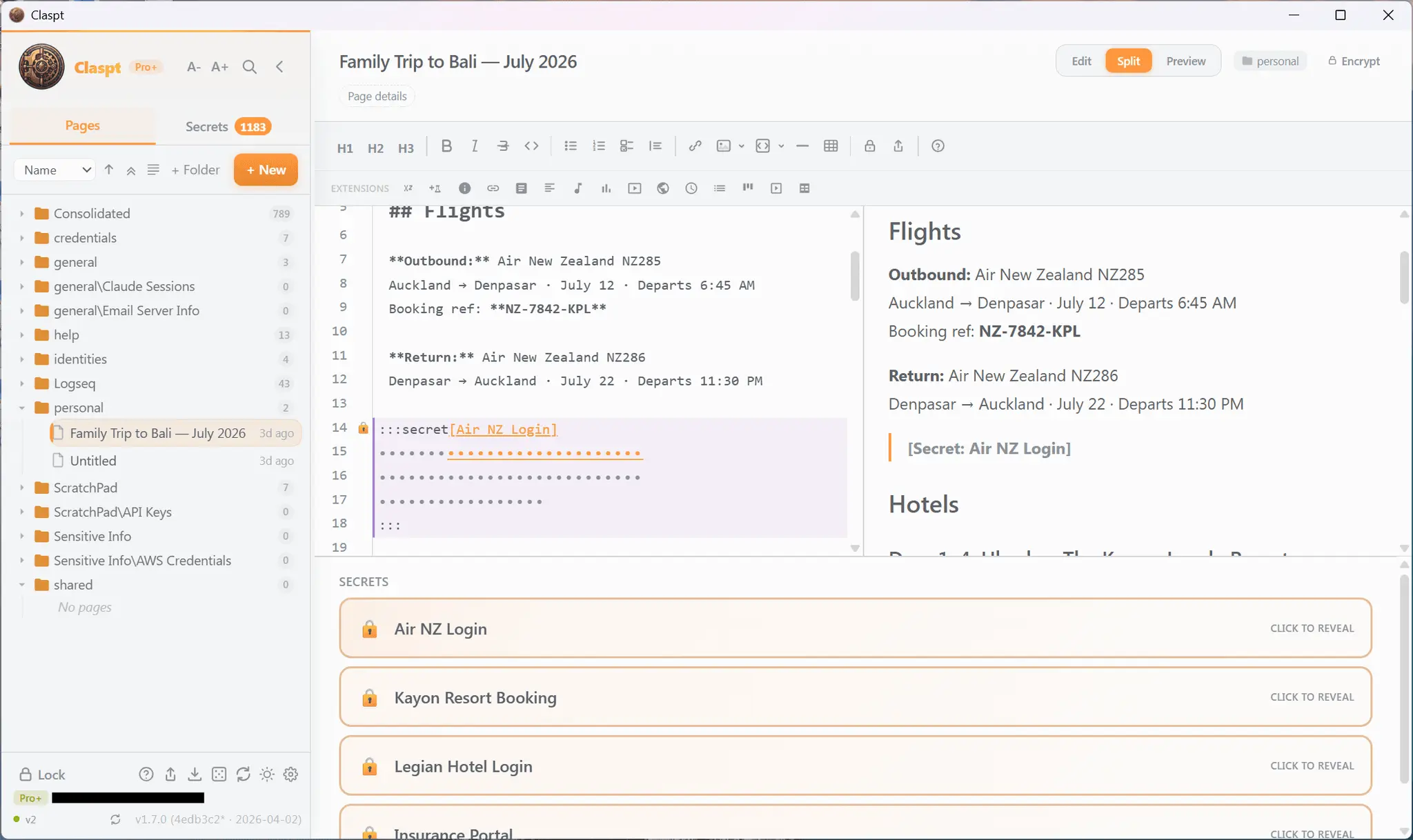This screenshot has width=1413, height=840.
Task: Click the music note extension icon
Action: pos(578,188)
